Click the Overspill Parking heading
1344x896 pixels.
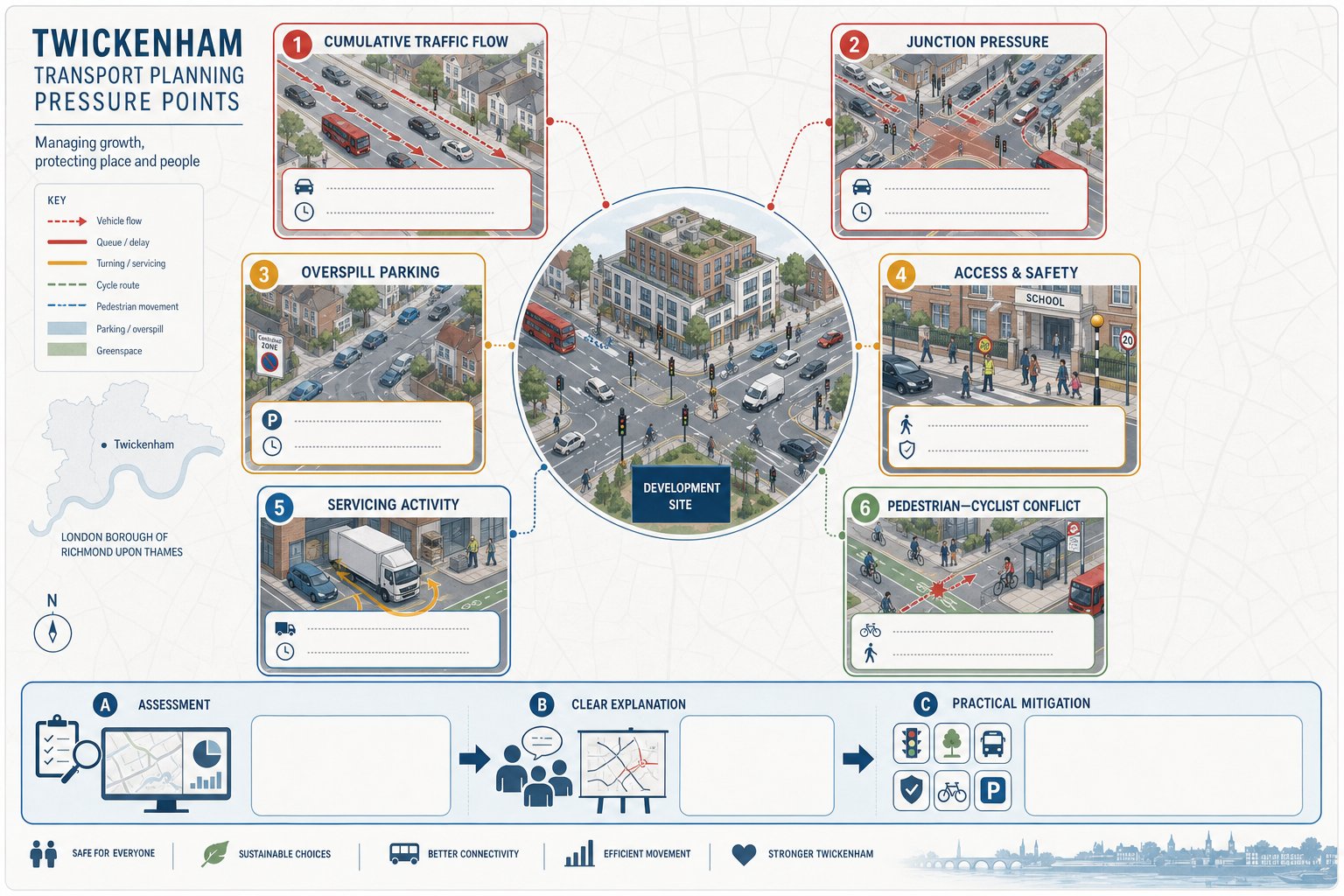pyautogui.click(x=370, y=272)
